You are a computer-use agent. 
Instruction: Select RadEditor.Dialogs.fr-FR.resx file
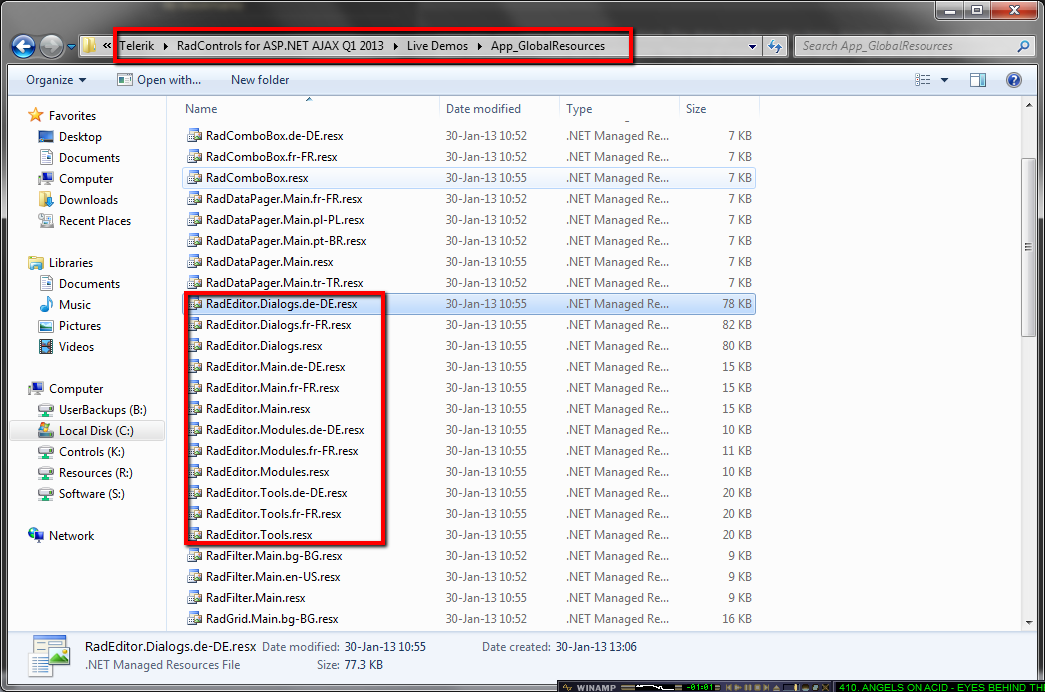pyautogui.click(x=469, y=325)
